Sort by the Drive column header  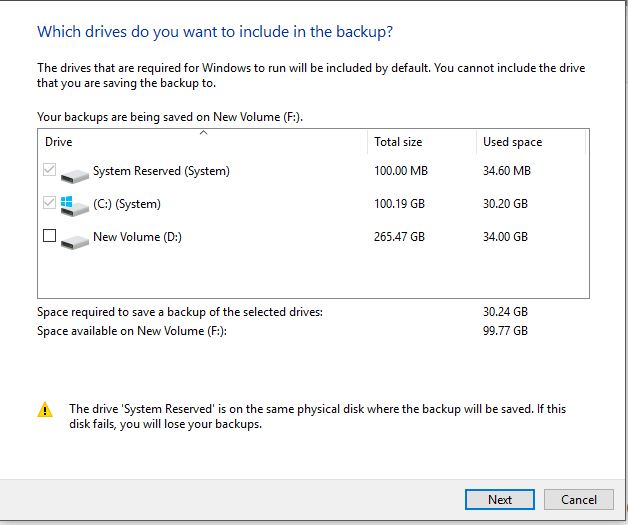(x=202, y=142)
